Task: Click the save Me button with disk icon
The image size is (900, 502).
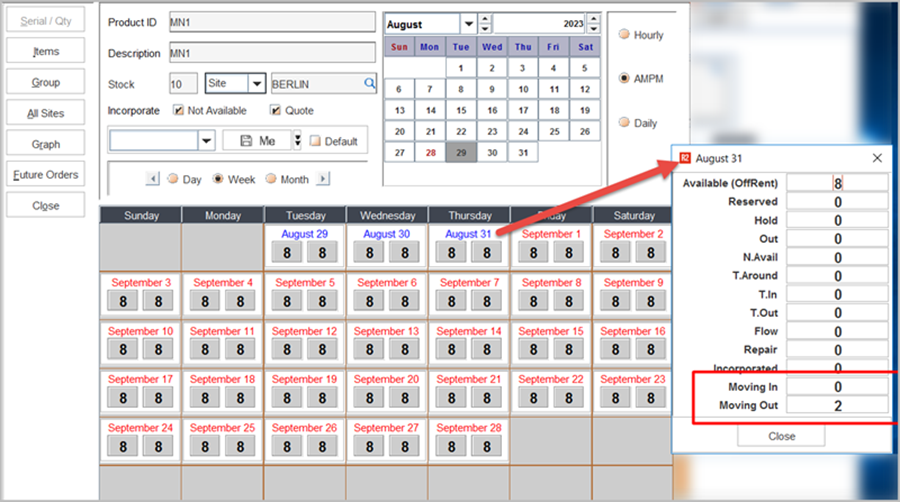Action: coord(256,141)
